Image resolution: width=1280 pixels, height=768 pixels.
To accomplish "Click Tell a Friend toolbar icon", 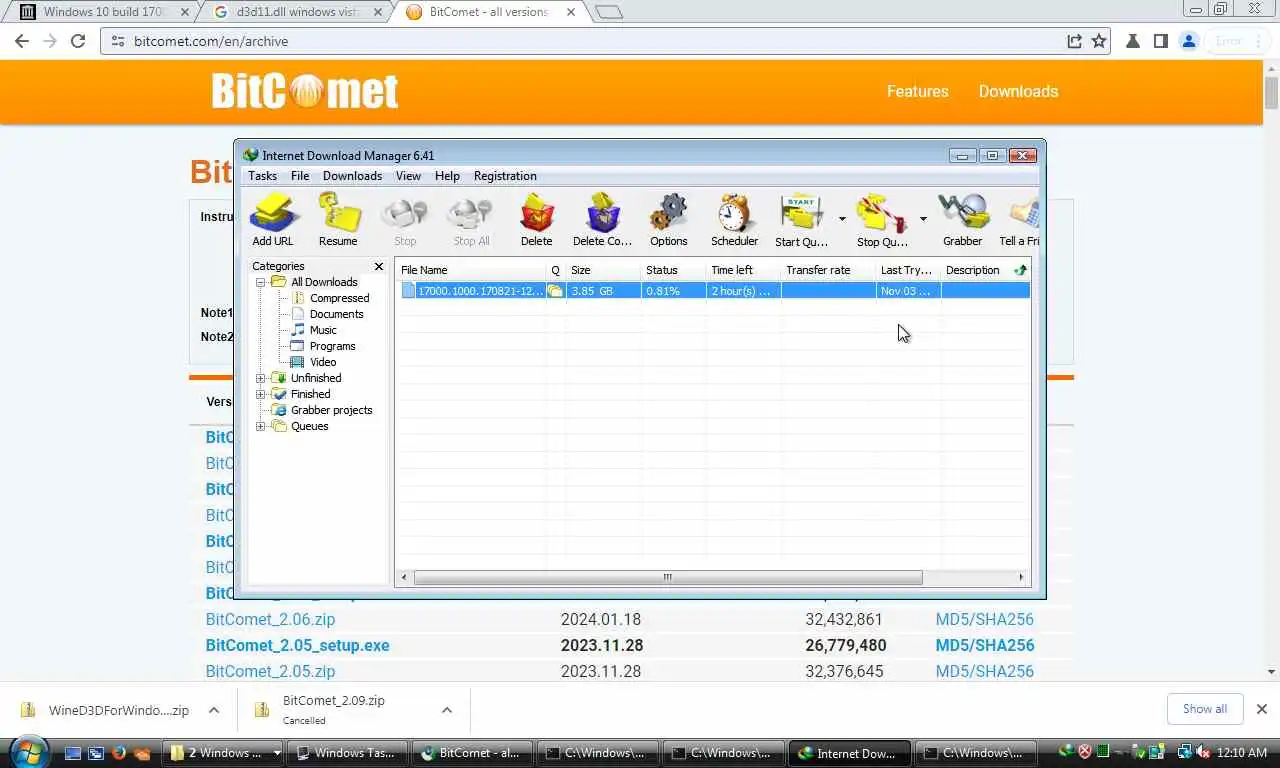I will click(x=1020, y=219).
